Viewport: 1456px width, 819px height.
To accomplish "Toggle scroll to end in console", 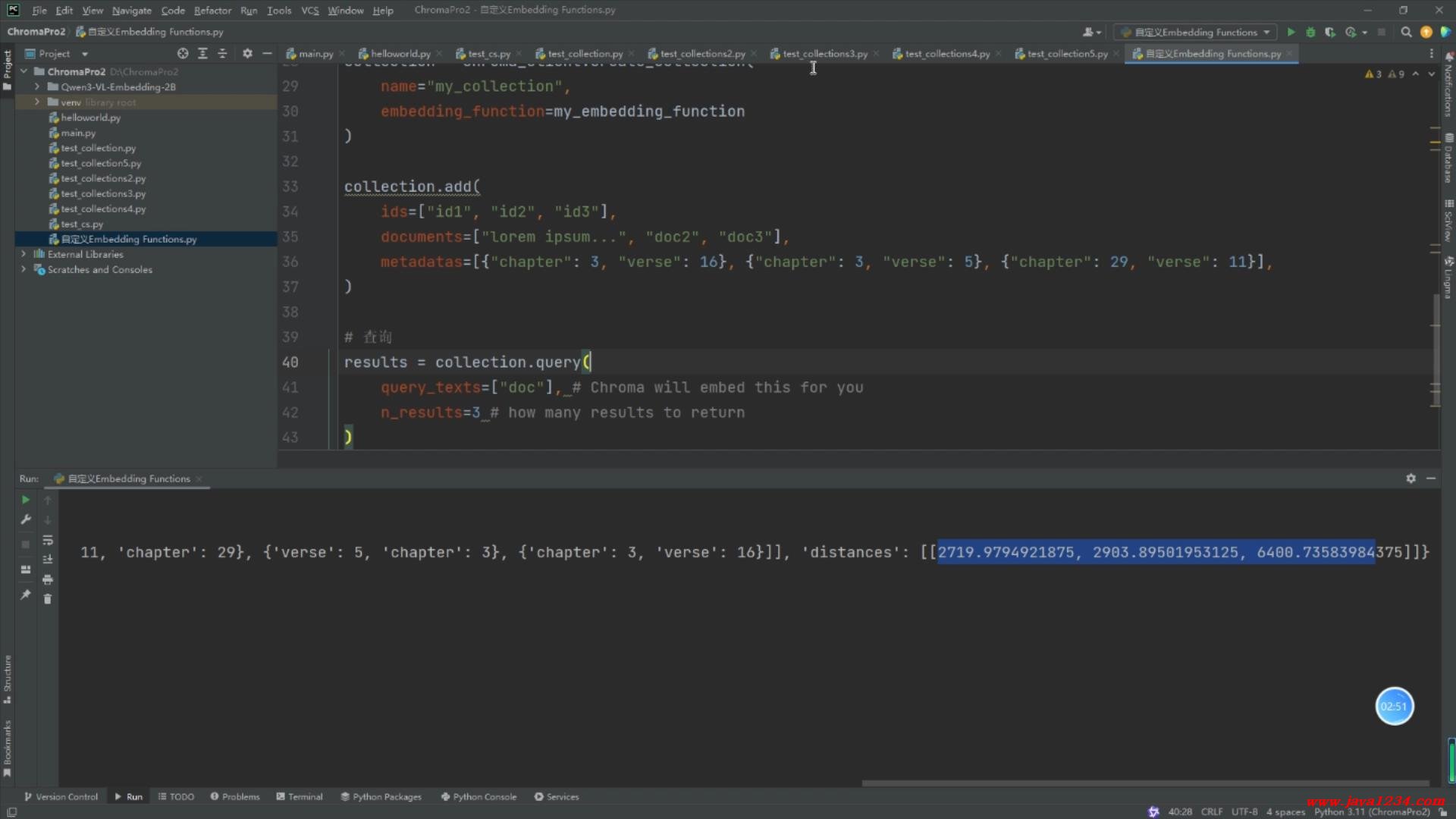I will [x=48, y=560].
